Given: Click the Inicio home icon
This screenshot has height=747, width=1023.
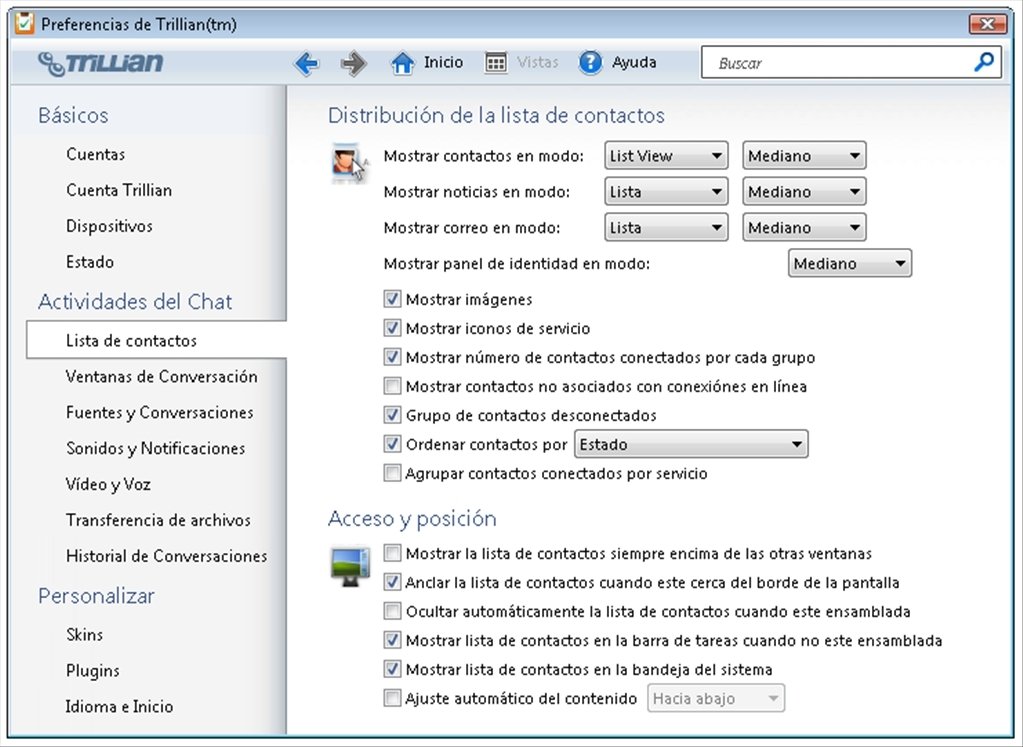Looking at the screenshot, I should coord(403,63).
